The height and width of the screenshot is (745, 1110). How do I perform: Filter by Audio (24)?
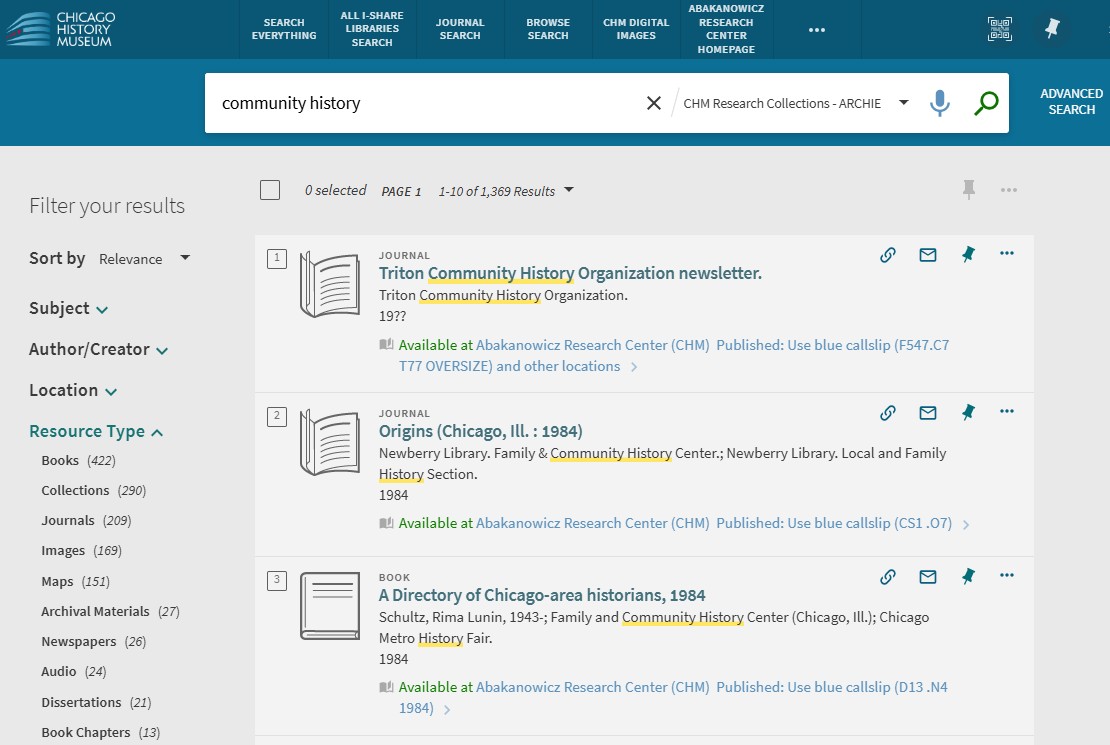(74, 671)
